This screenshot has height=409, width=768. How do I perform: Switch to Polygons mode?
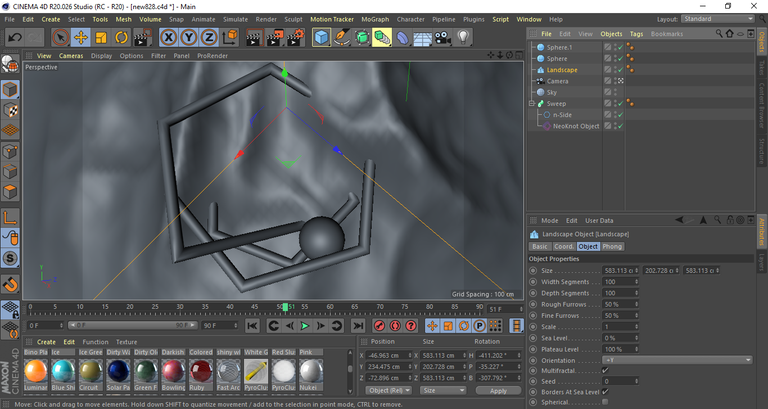click(x=10, y=192)
